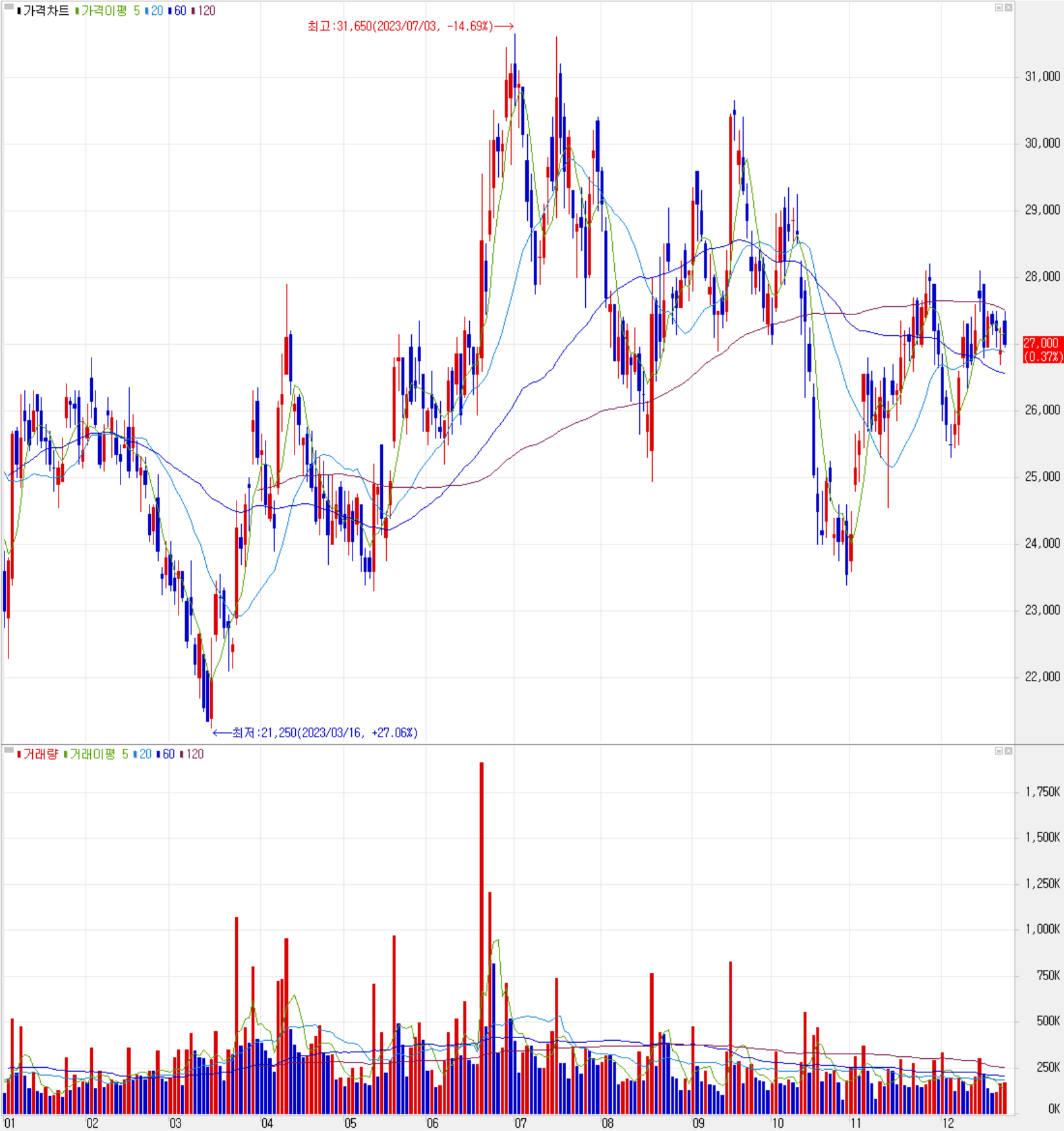Click the gray handle icon in volume panel corner
This screenshot has height=1131, width=1064.
[9, 750]
